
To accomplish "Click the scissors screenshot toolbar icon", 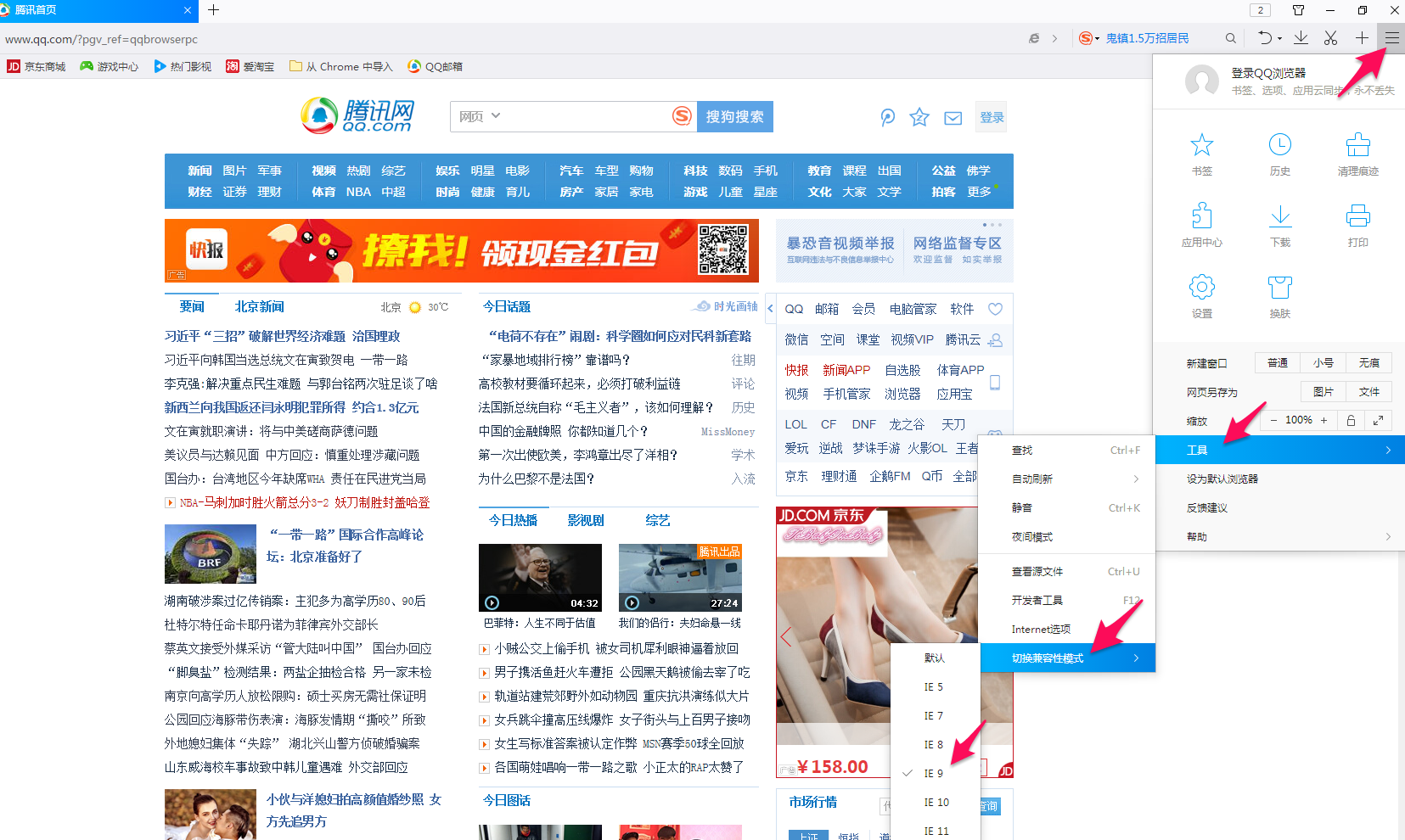I will (1330, 38).
